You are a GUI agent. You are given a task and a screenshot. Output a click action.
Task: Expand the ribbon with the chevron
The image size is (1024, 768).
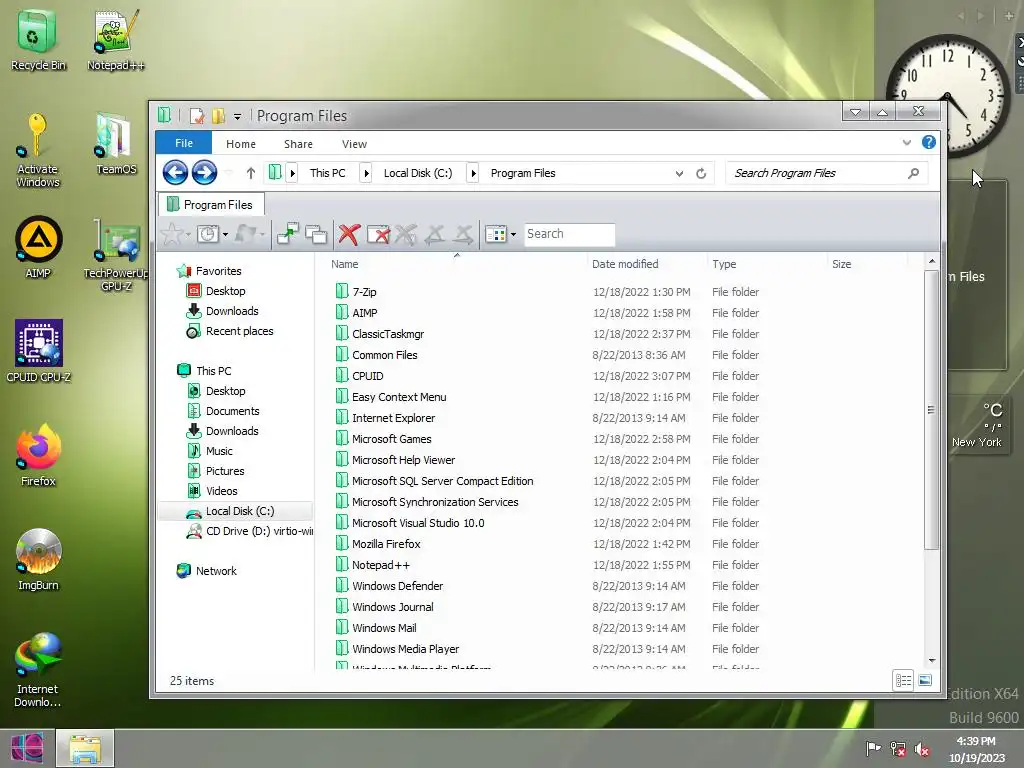[x=906, y=142]
